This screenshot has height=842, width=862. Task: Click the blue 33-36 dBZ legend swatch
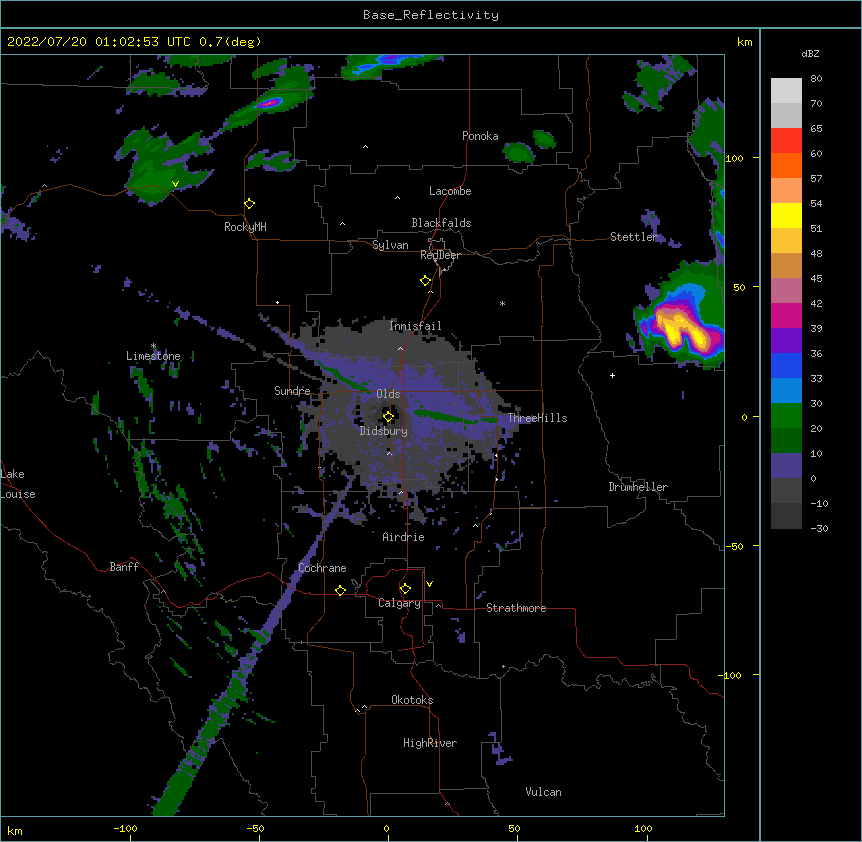click(786, 365)
